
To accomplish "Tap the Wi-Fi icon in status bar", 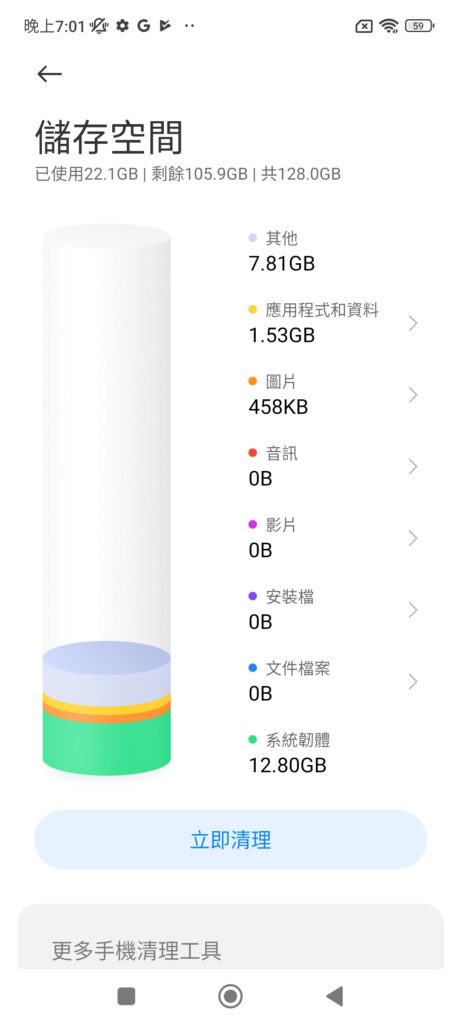I will point(389,26).
